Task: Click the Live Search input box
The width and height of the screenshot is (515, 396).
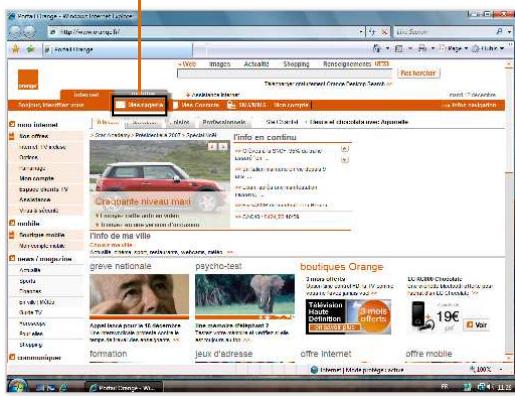Action: pyautogui.click(x=443, y=32)
